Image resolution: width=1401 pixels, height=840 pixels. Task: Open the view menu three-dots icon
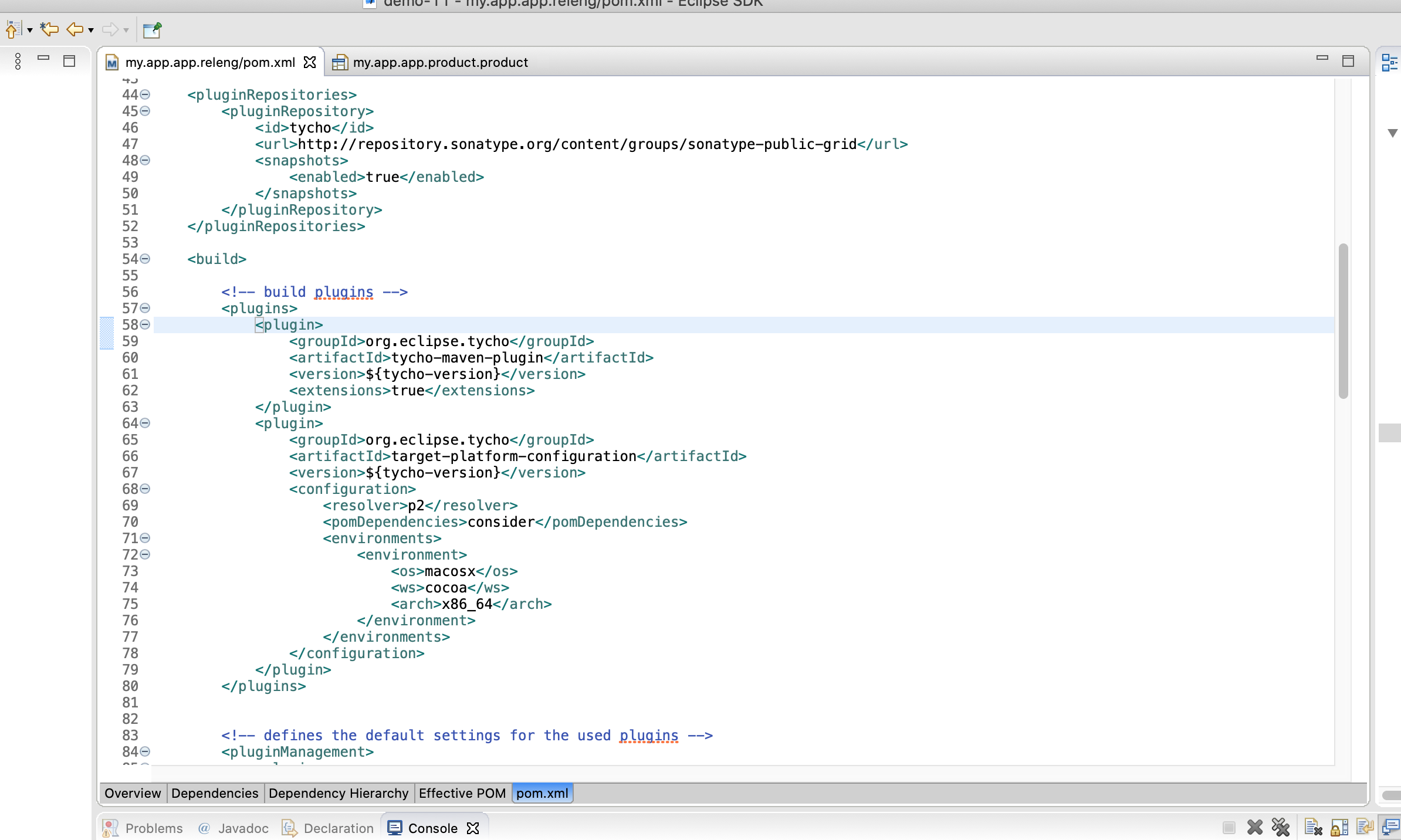[18, 61]
